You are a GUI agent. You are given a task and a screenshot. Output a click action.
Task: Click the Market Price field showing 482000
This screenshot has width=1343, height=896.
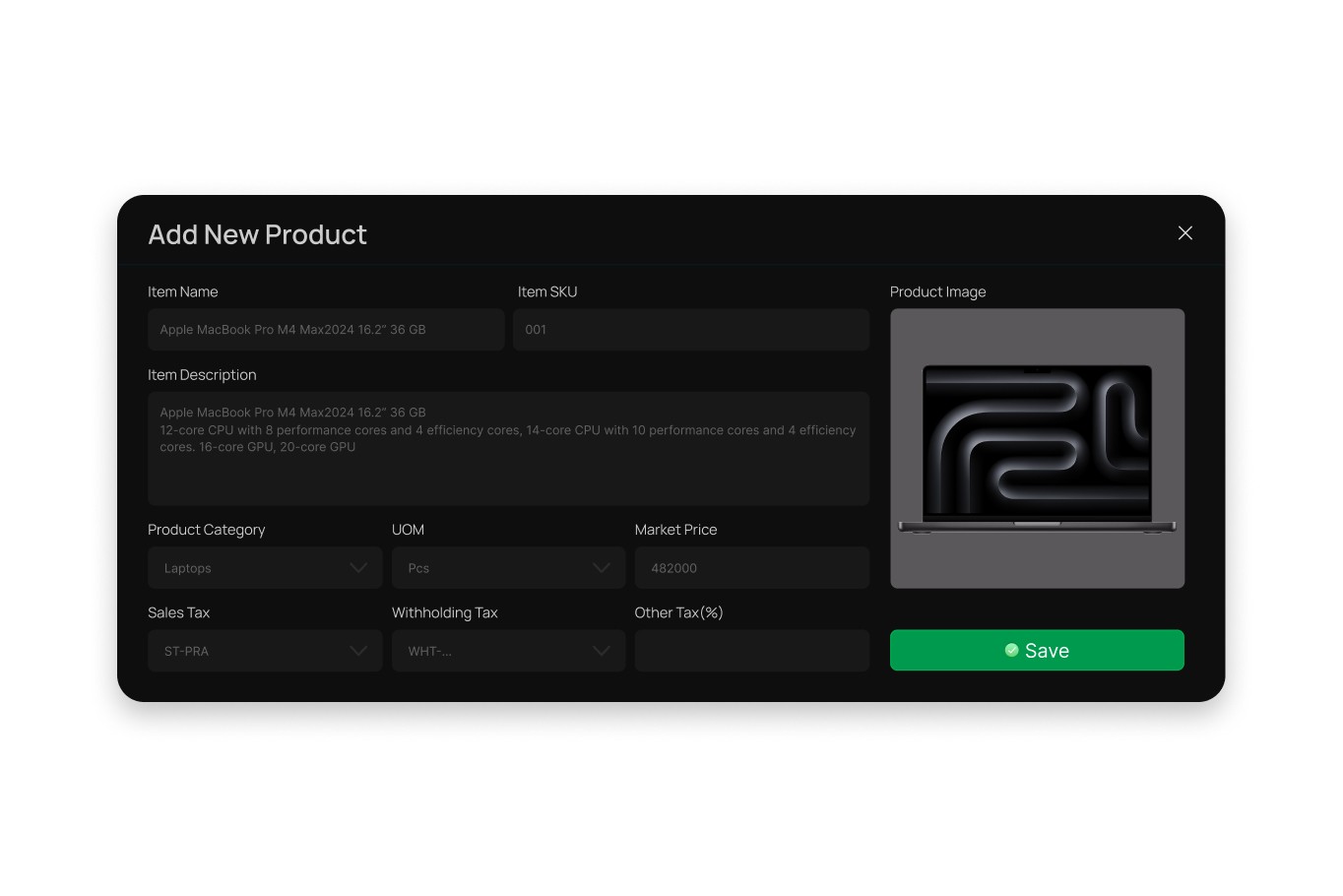[752, 568]
